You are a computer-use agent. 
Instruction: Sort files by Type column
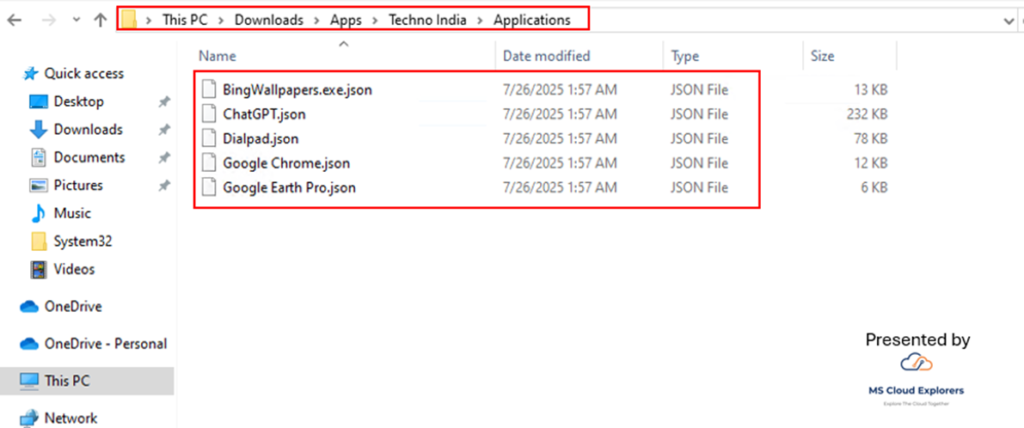tap(685, 56)
